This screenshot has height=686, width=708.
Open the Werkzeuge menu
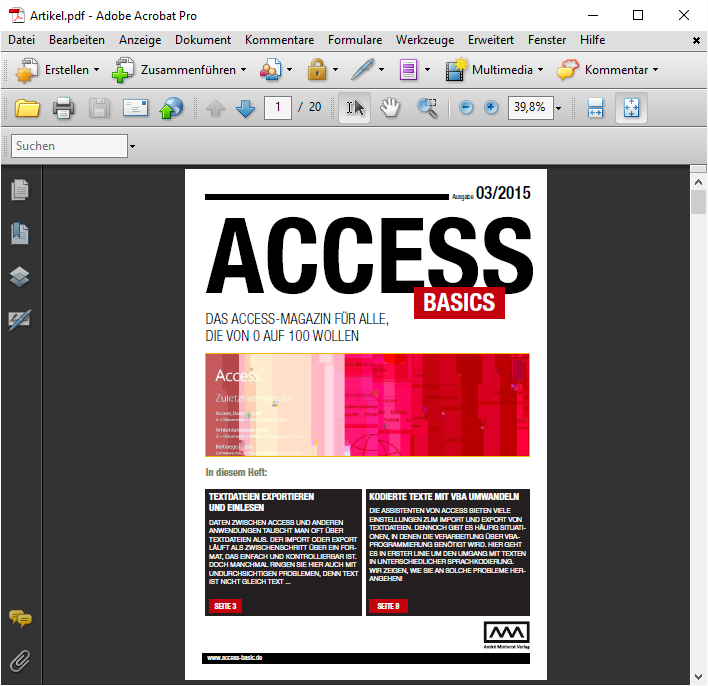coord(424,40)
